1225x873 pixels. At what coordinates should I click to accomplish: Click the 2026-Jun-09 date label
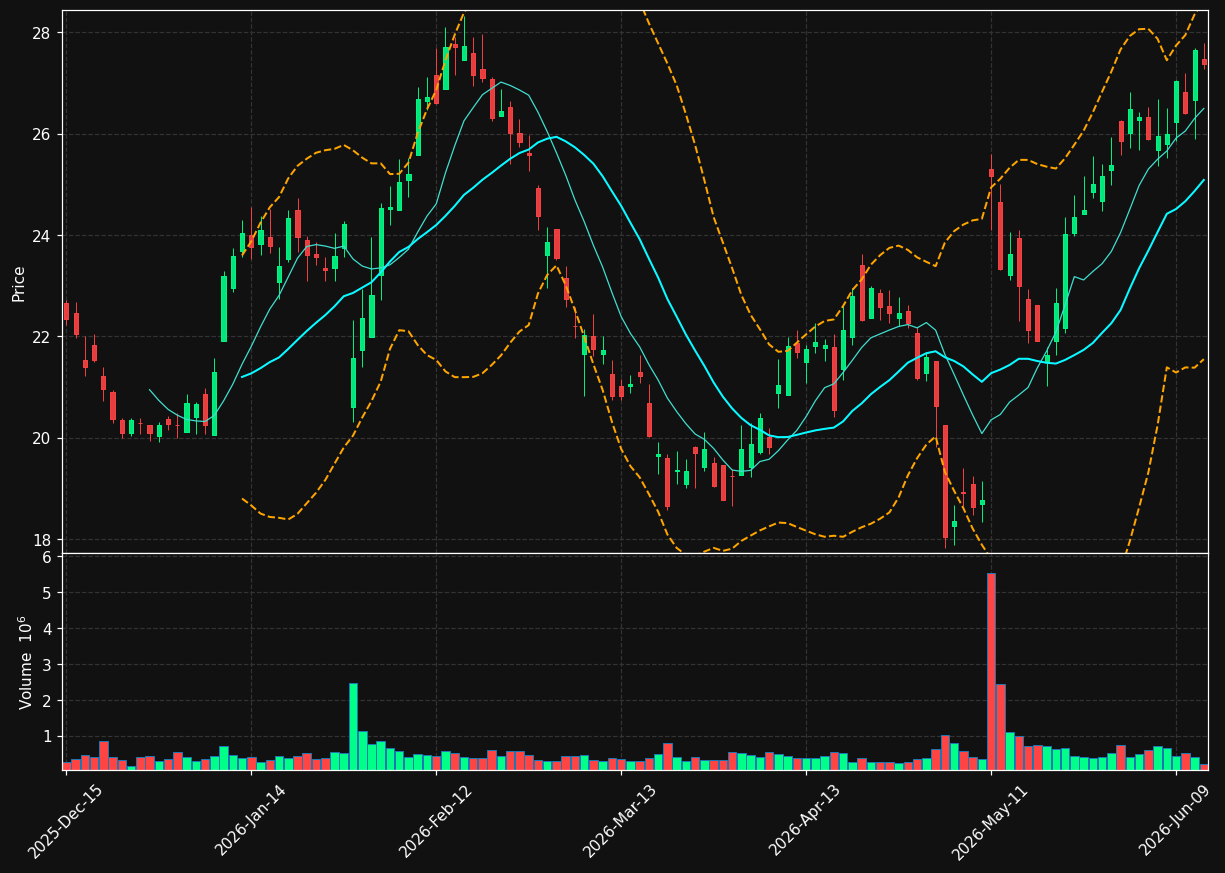point(1174,821)
